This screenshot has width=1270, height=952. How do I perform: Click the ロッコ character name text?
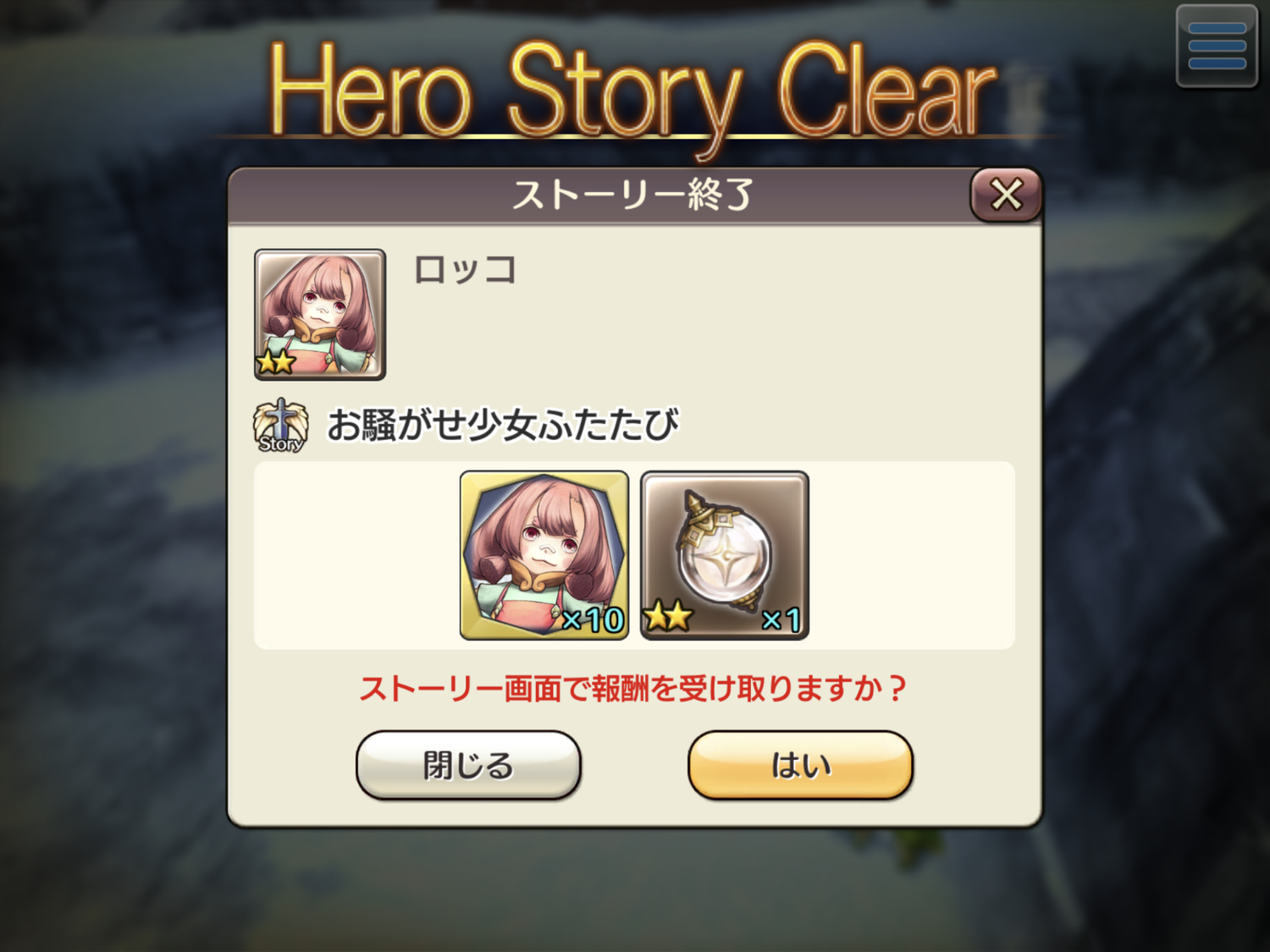(x=465, y=270)
